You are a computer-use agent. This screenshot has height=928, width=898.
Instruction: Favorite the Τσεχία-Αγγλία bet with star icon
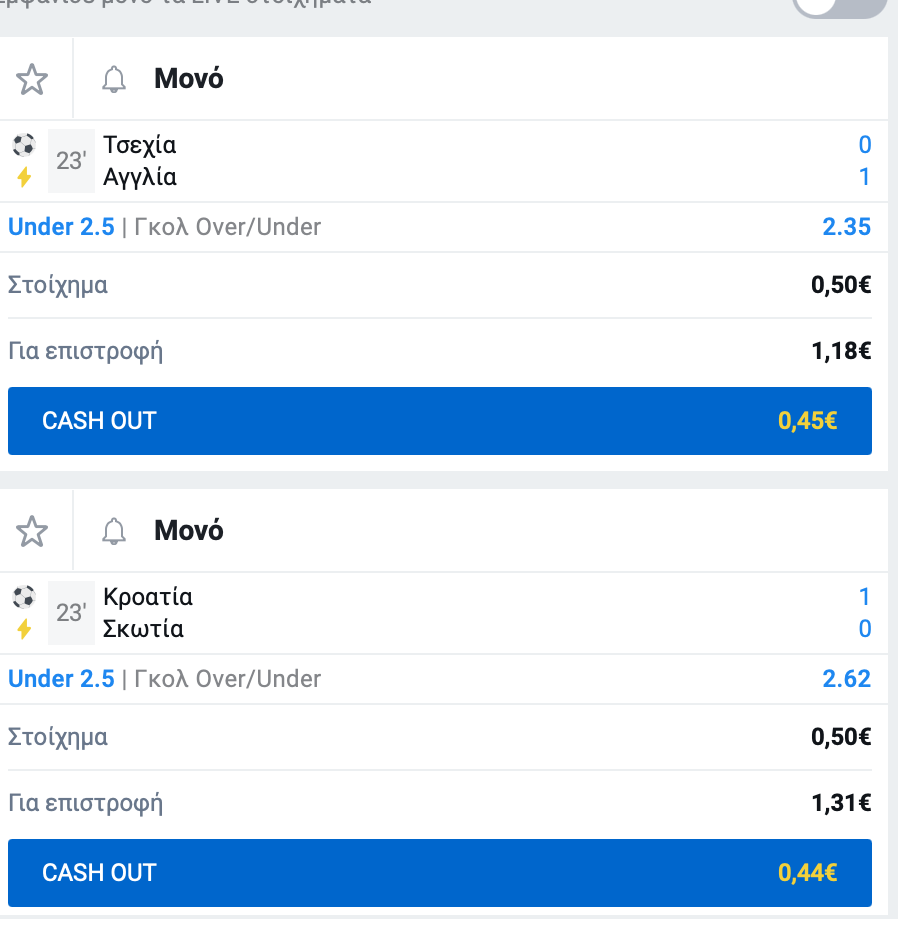(x=31, y=79)
